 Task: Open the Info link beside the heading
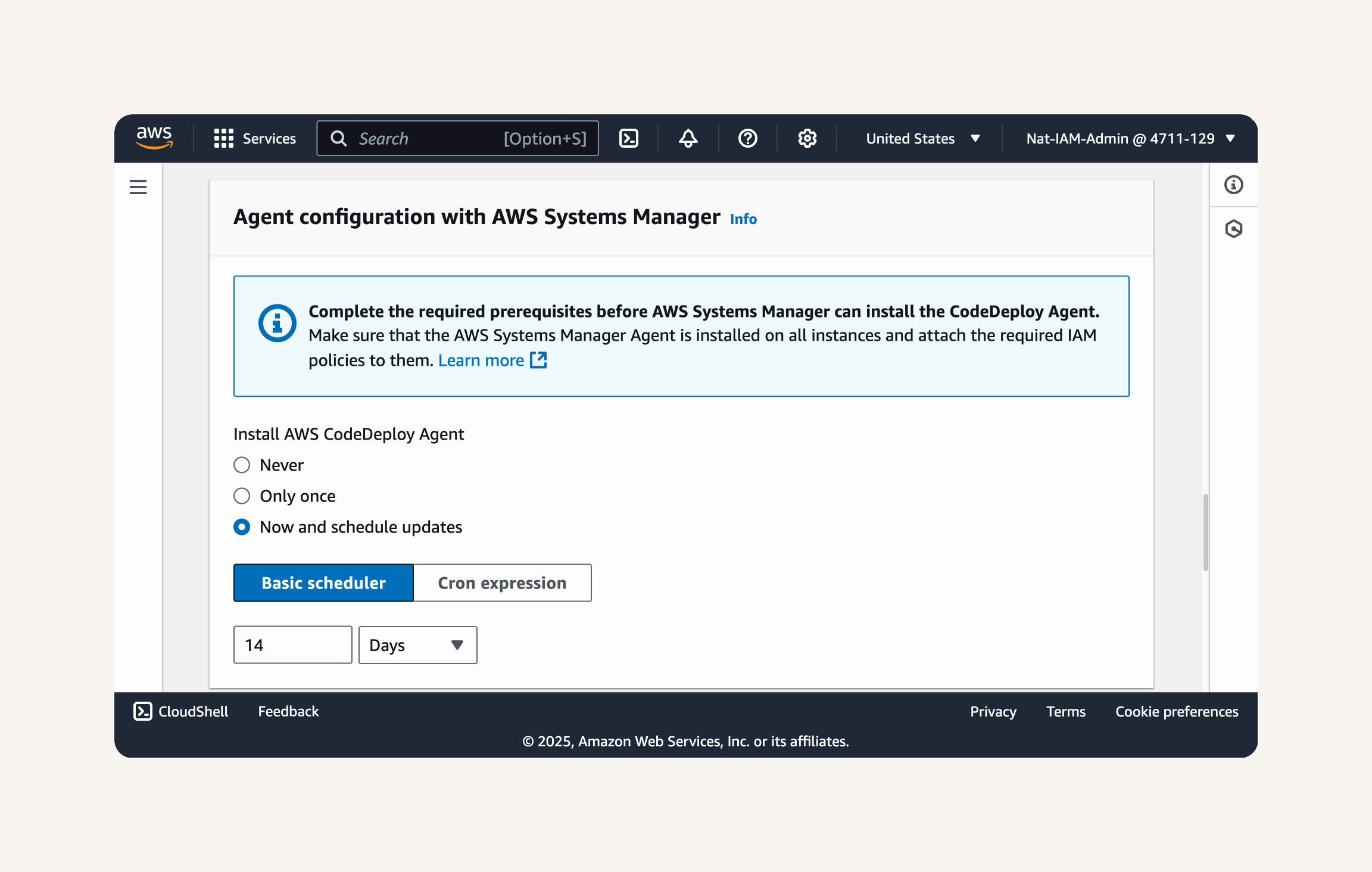coord(743,219)
